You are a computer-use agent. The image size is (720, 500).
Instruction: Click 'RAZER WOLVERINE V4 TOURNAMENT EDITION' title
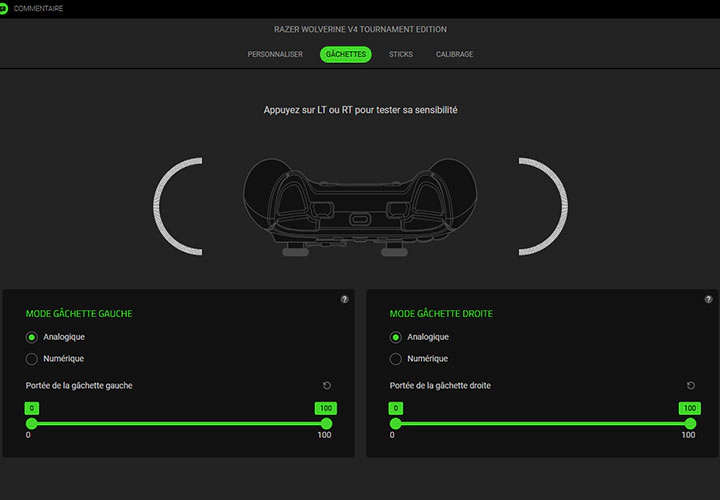(360, 29)
